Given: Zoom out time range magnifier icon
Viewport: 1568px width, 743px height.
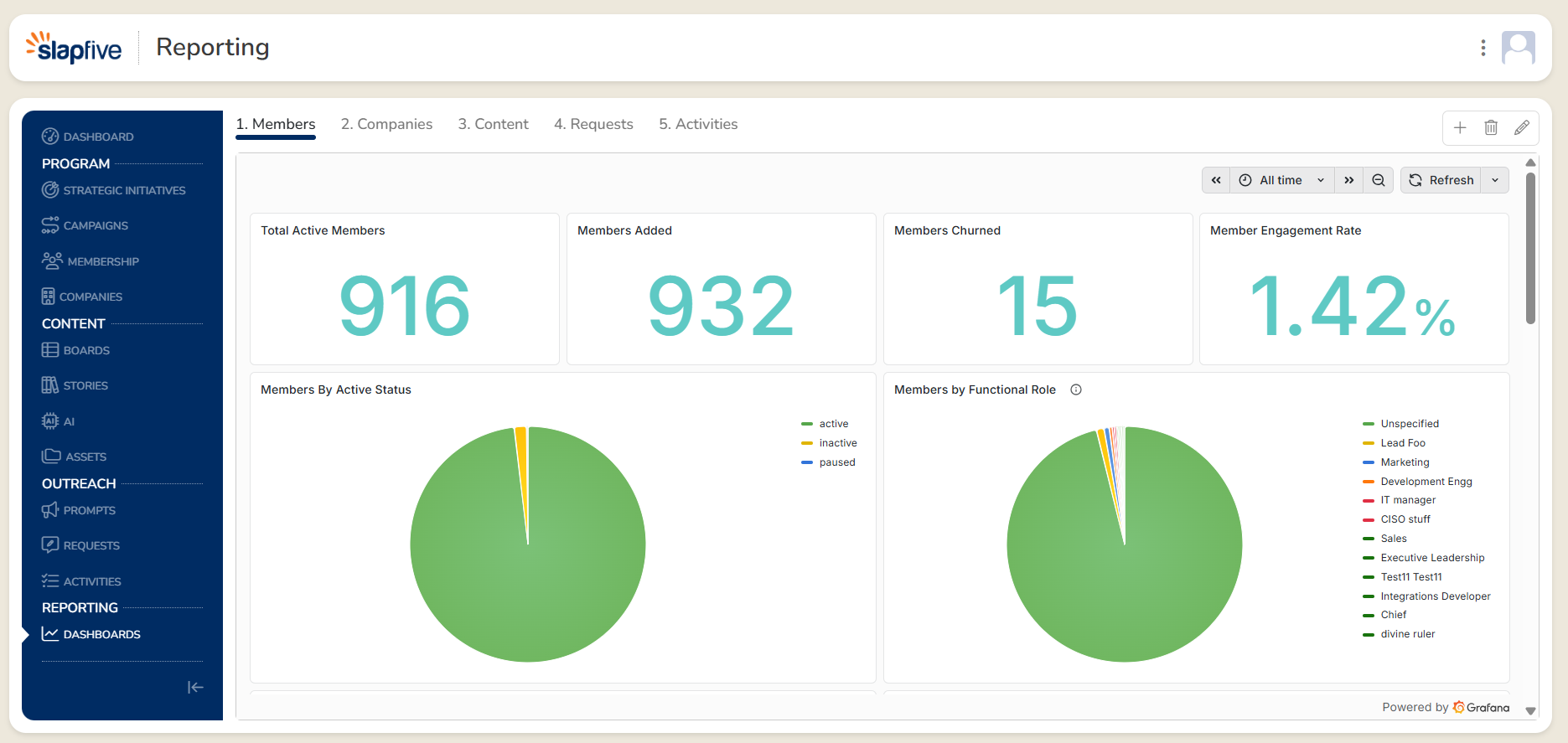Looking at the screenshot, I should point(1378,180).
